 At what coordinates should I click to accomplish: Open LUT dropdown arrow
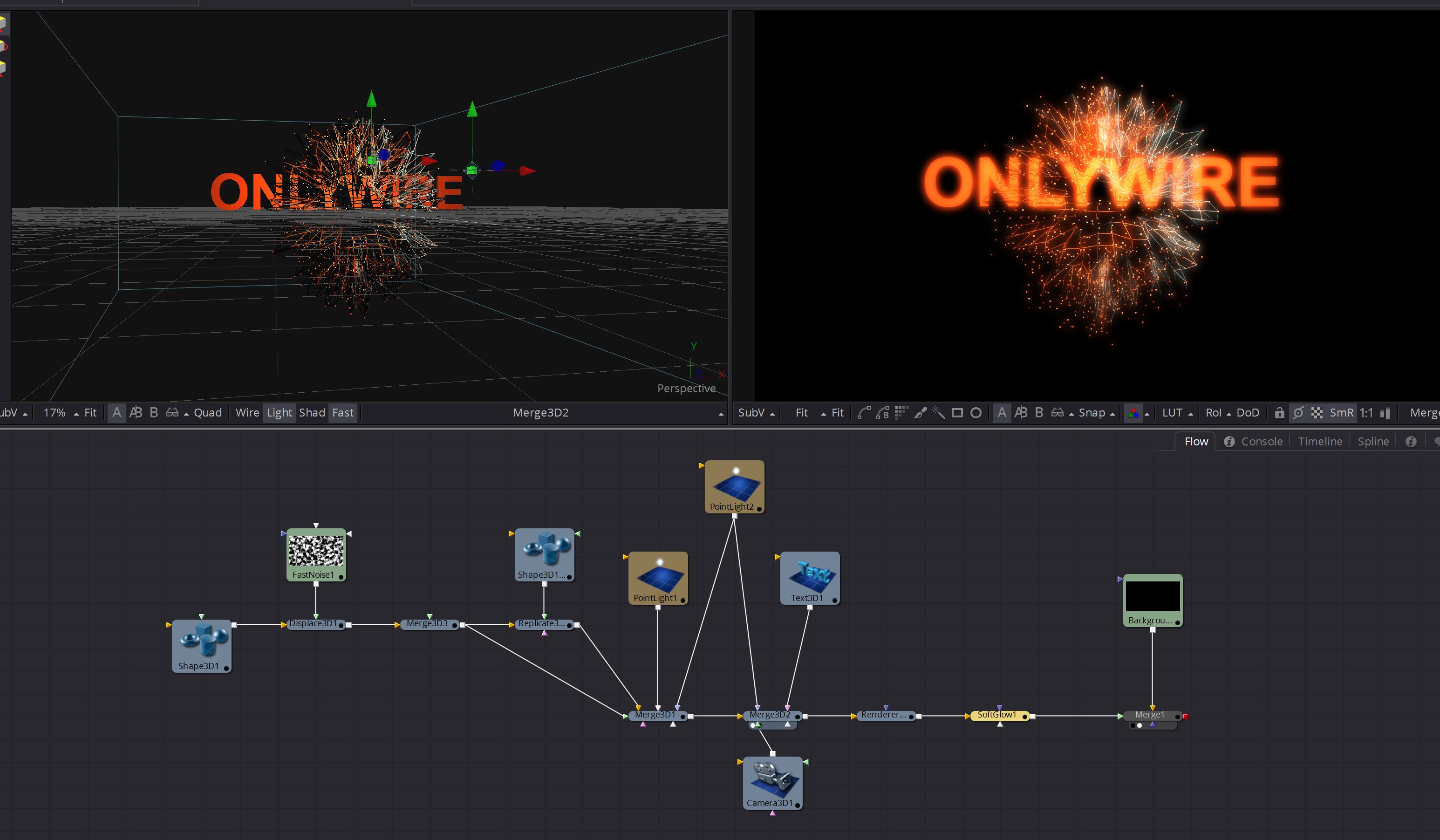pyautogui.click(x=1191, y=414)
